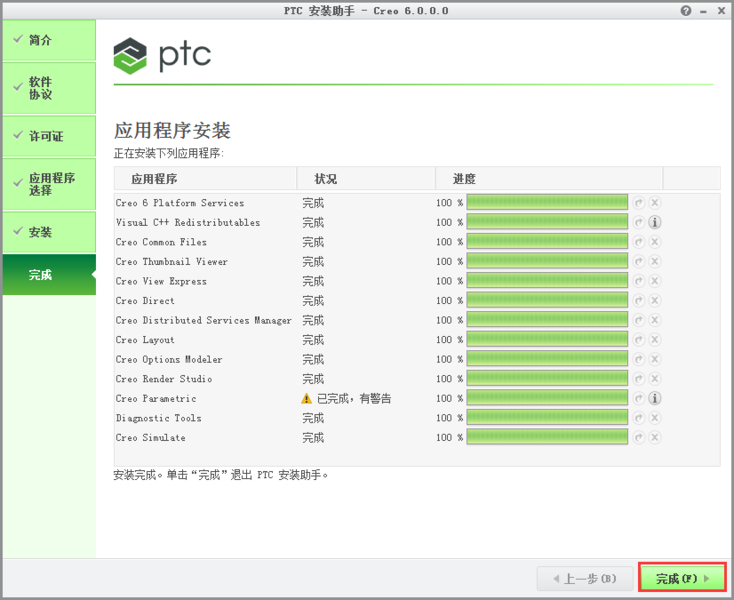The height and width of the screenshot is (600, 734).
Task: Click retry icon for Creo Parametric
Action: tap(639, 398)
